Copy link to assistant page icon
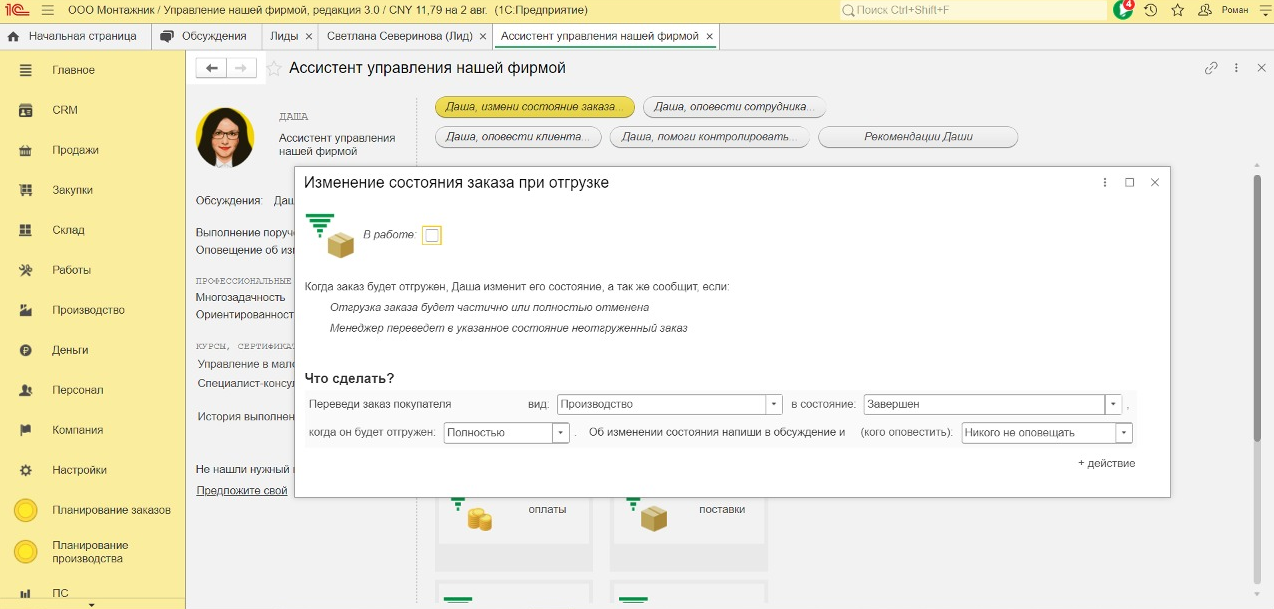This screenshot has height=609, width=1274. coord(1211,68)
